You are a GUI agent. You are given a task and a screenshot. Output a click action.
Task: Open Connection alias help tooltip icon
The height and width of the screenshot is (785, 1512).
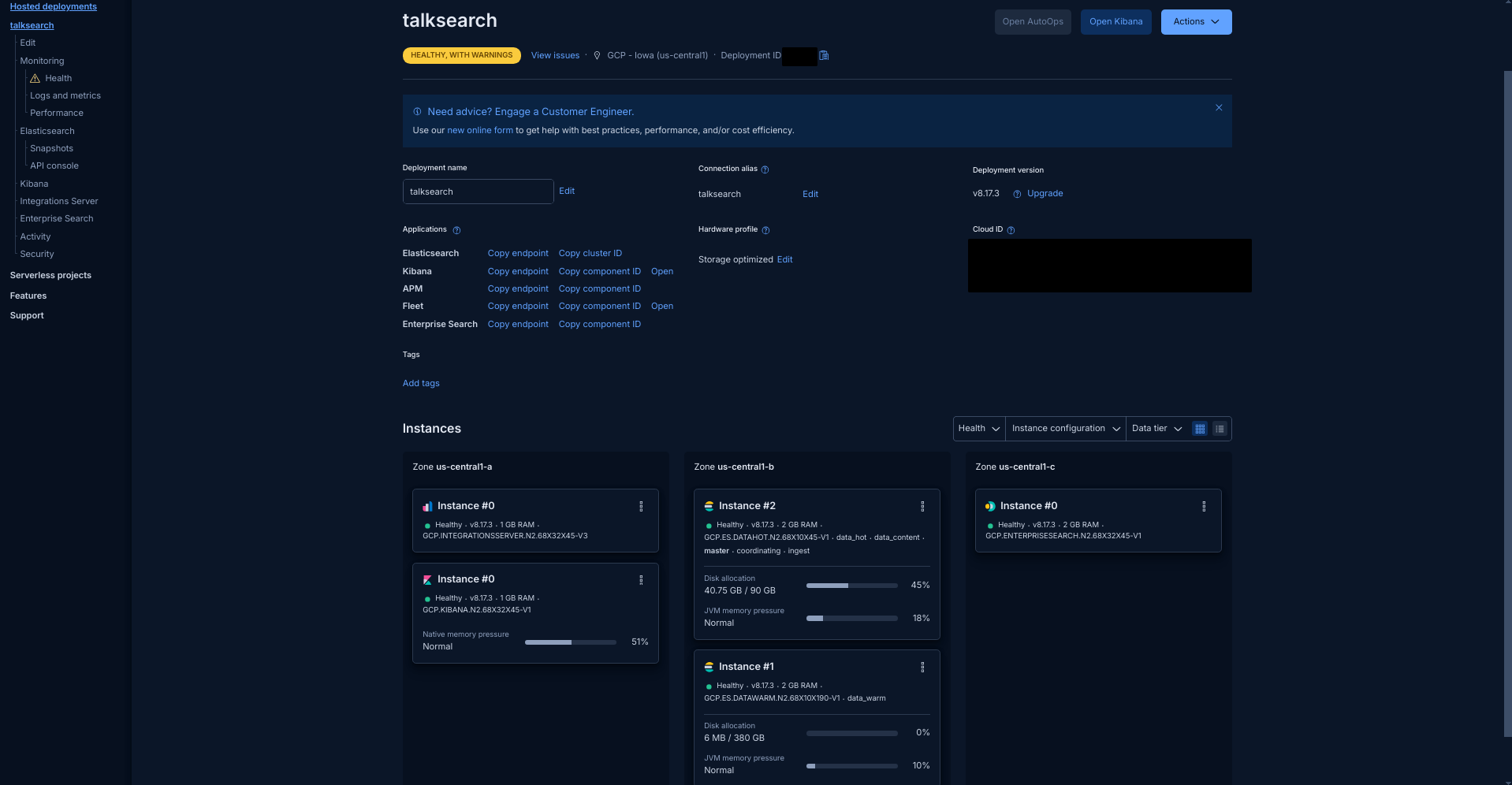[765, 169]
